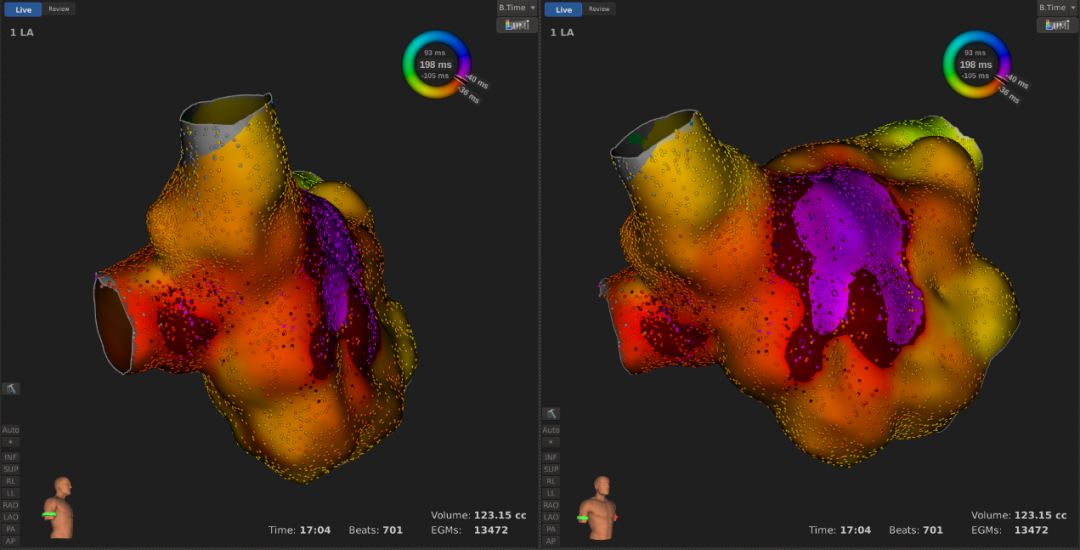Select the Live tab in right pane
Viewport: 1080px width, 550px height.
point(563,9)
